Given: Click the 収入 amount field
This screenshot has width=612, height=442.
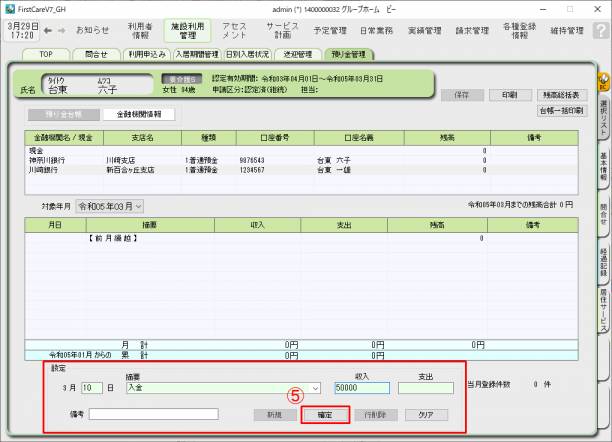Looking at the screenshot, I should (361, 388).
